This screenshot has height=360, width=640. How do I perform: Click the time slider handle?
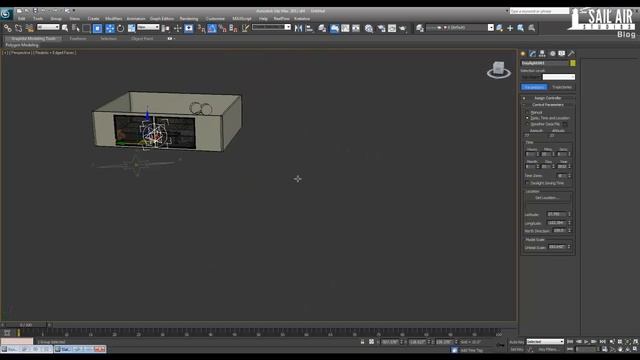click(25, 325)
